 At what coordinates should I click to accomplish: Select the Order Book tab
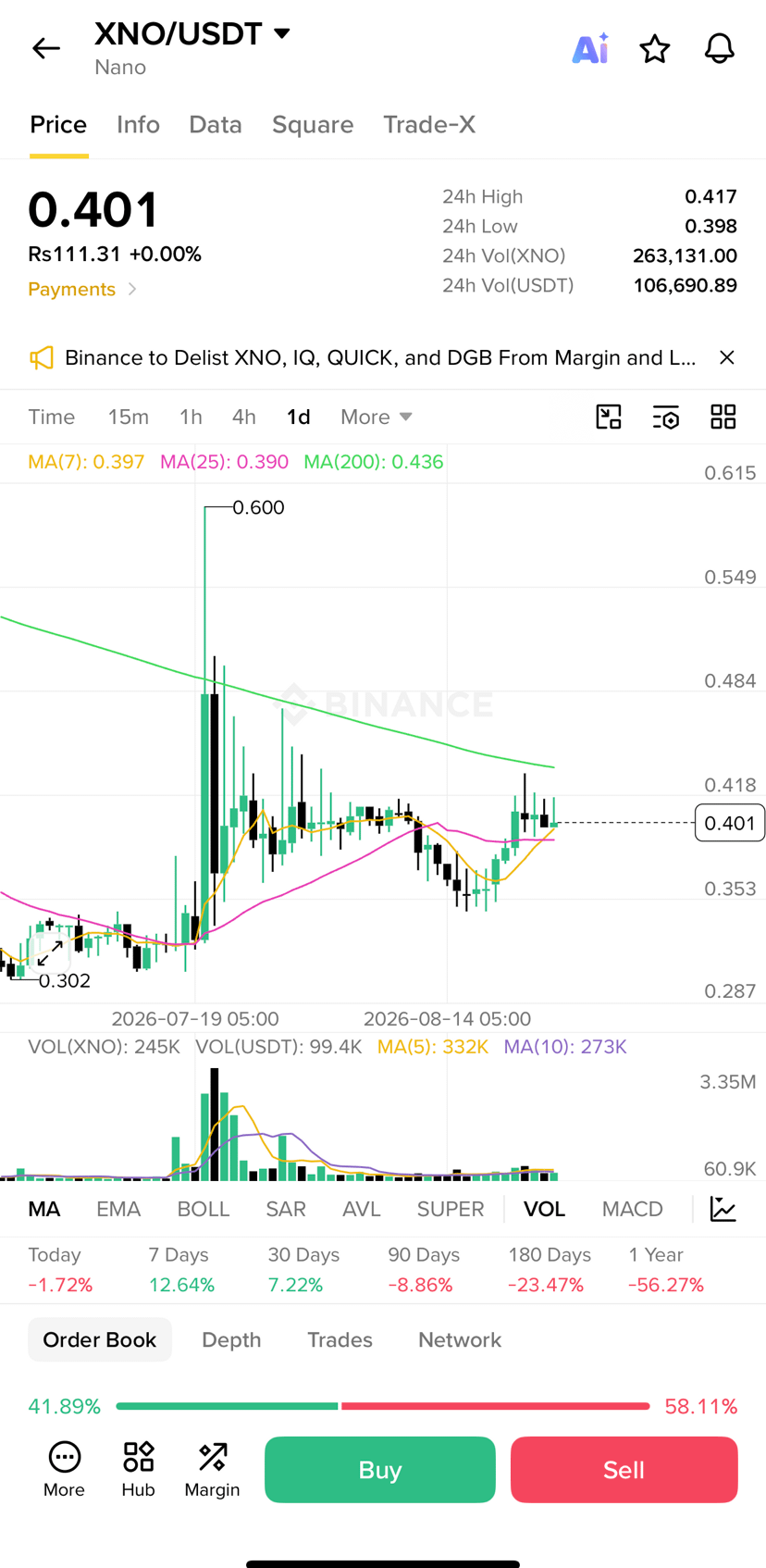click(x=100, y=1339)
